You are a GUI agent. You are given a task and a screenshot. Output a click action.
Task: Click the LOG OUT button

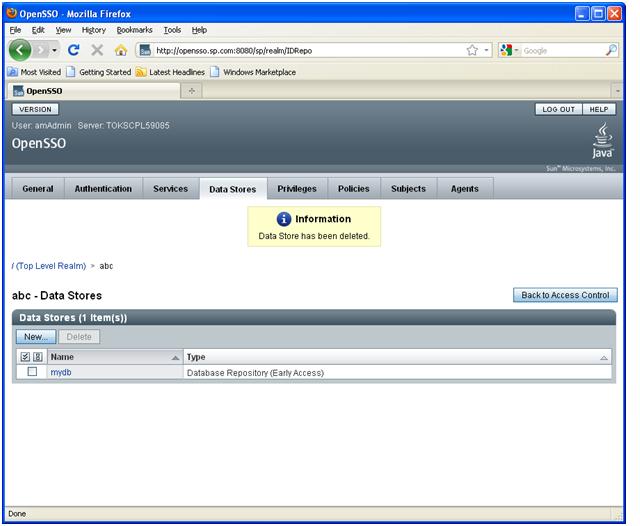tap(558, 109)
